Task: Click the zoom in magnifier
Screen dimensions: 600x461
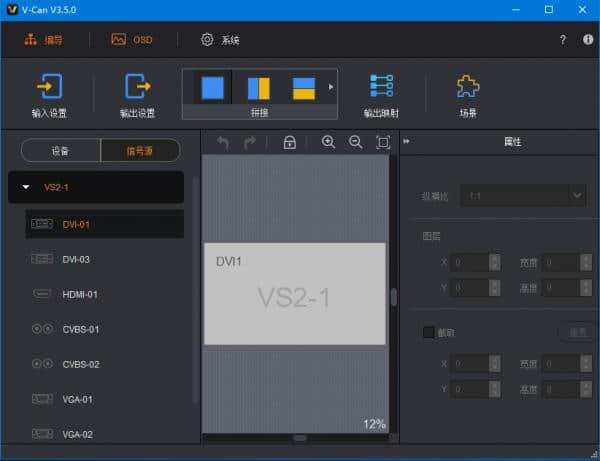Action: point(328,143)
